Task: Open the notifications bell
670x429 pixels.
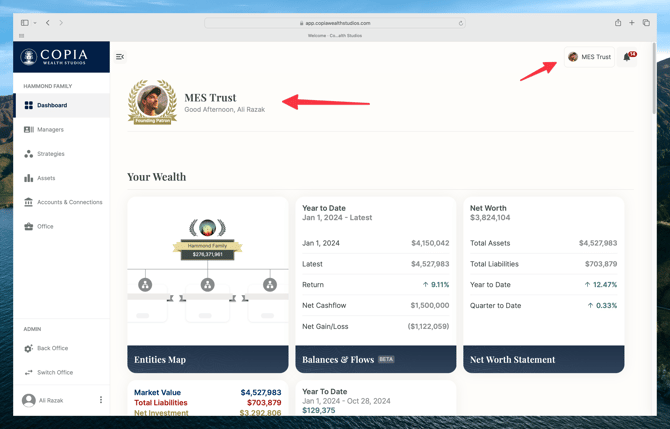Action: (627, 57)
